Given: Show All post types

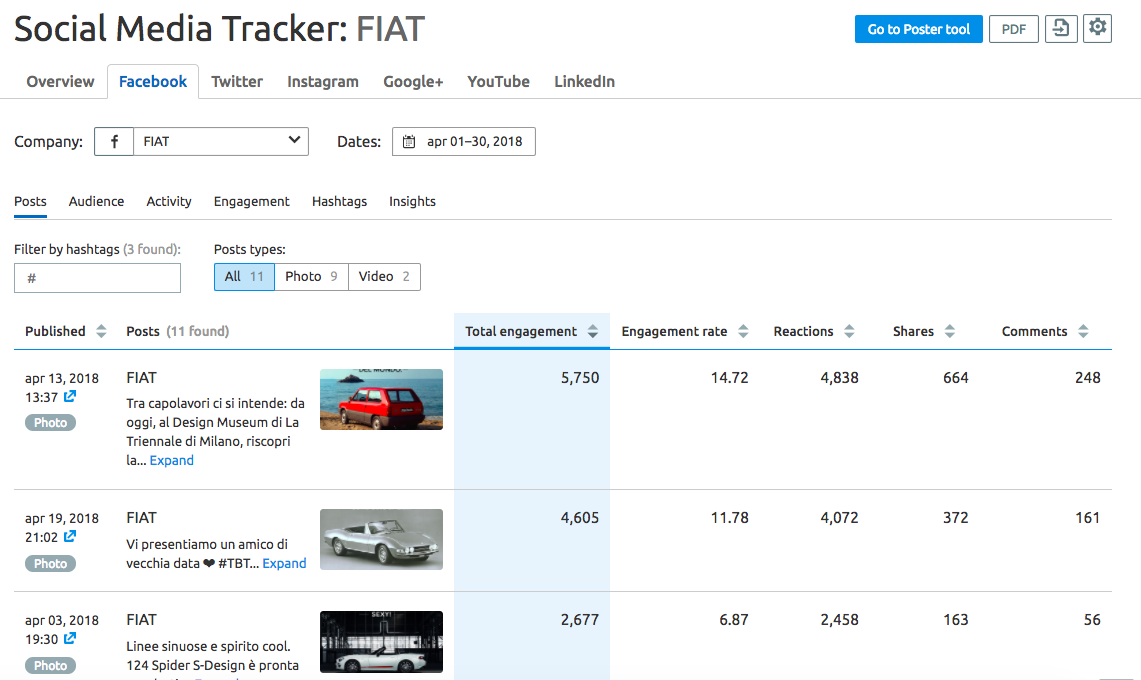Looking at the screenshot, I should (244, 276).
